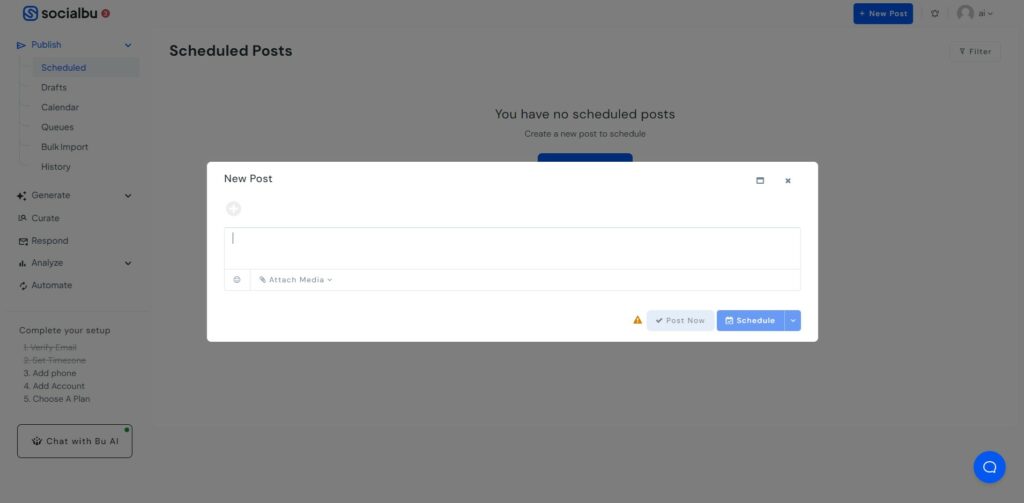Open the ai user account menu
Screen dimensions: 1024x503
point(976,13)
